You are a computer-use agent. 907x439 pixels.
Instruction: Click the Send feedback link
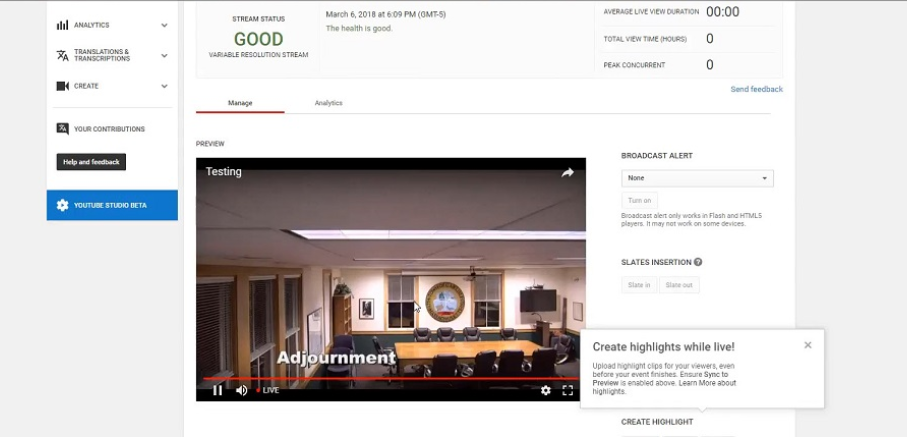click(756, 89)
